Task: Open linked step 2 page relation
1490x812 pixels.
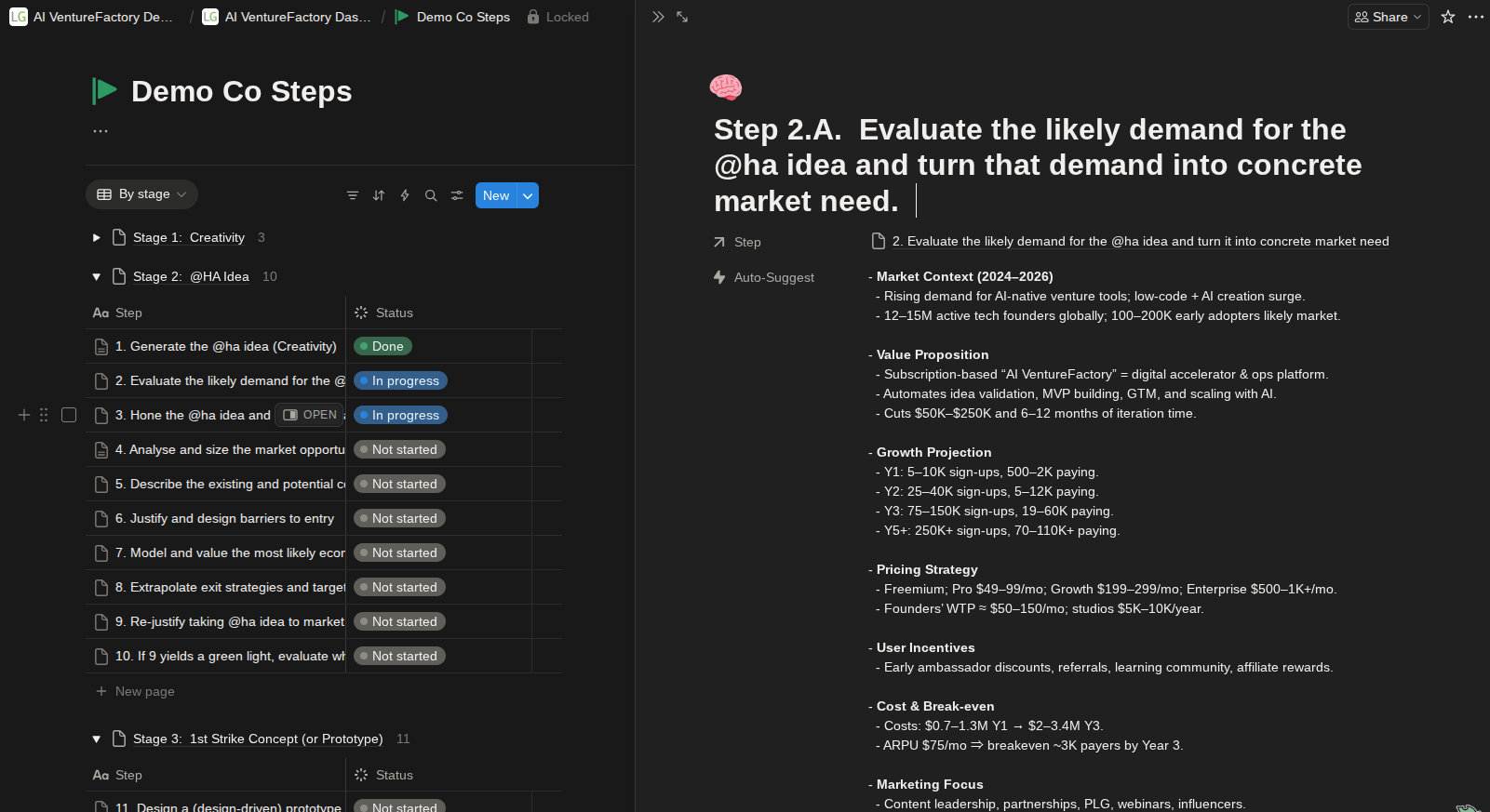Action: [x=1139, y=242]
